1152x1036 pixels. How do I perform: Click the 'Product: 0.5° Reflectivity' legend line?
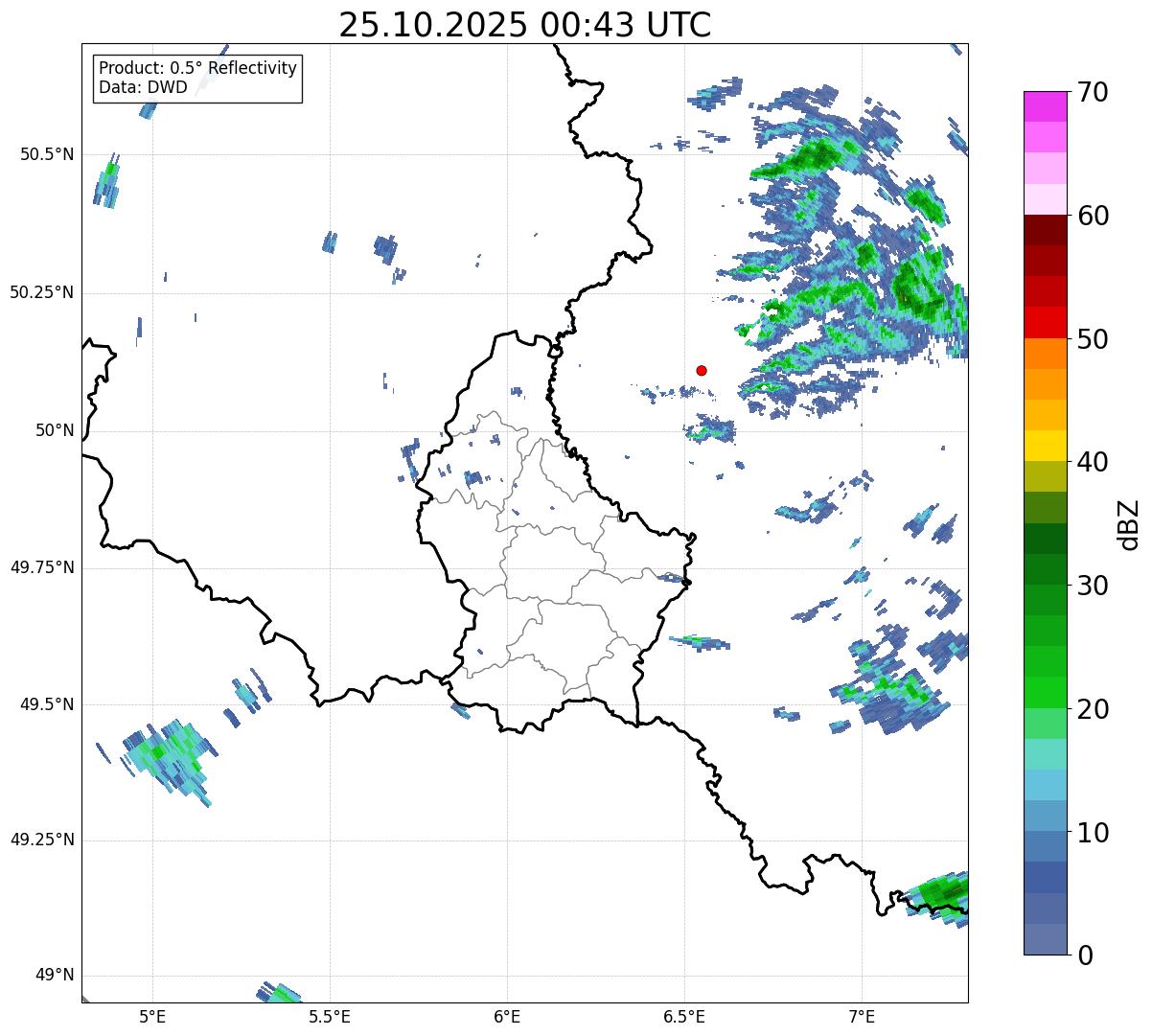[197, 68]
